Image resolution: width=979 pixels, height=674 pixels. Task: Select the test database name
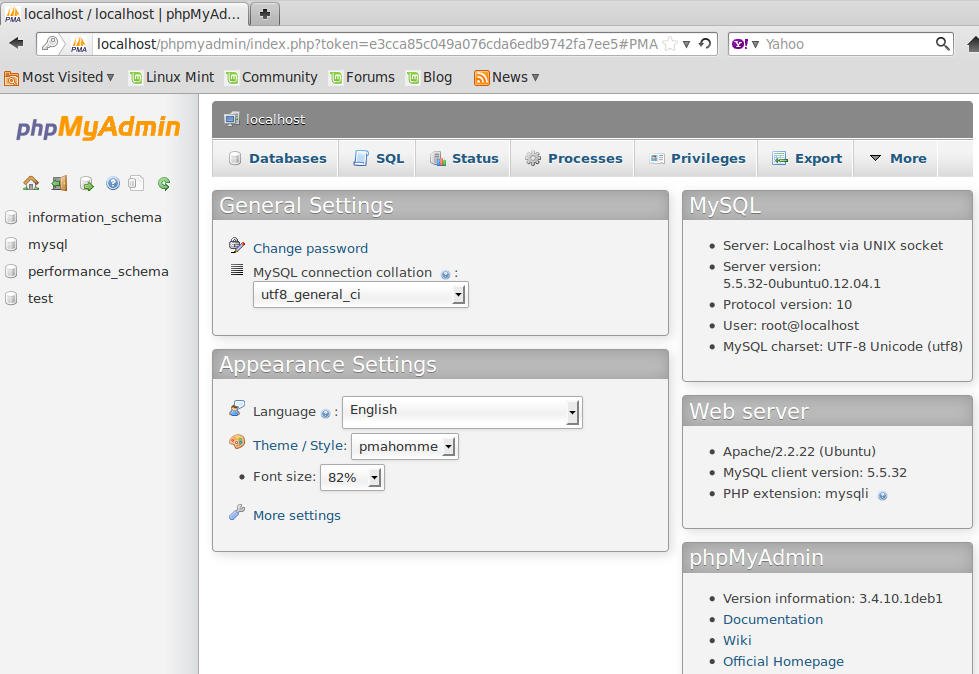click(41, 298)
